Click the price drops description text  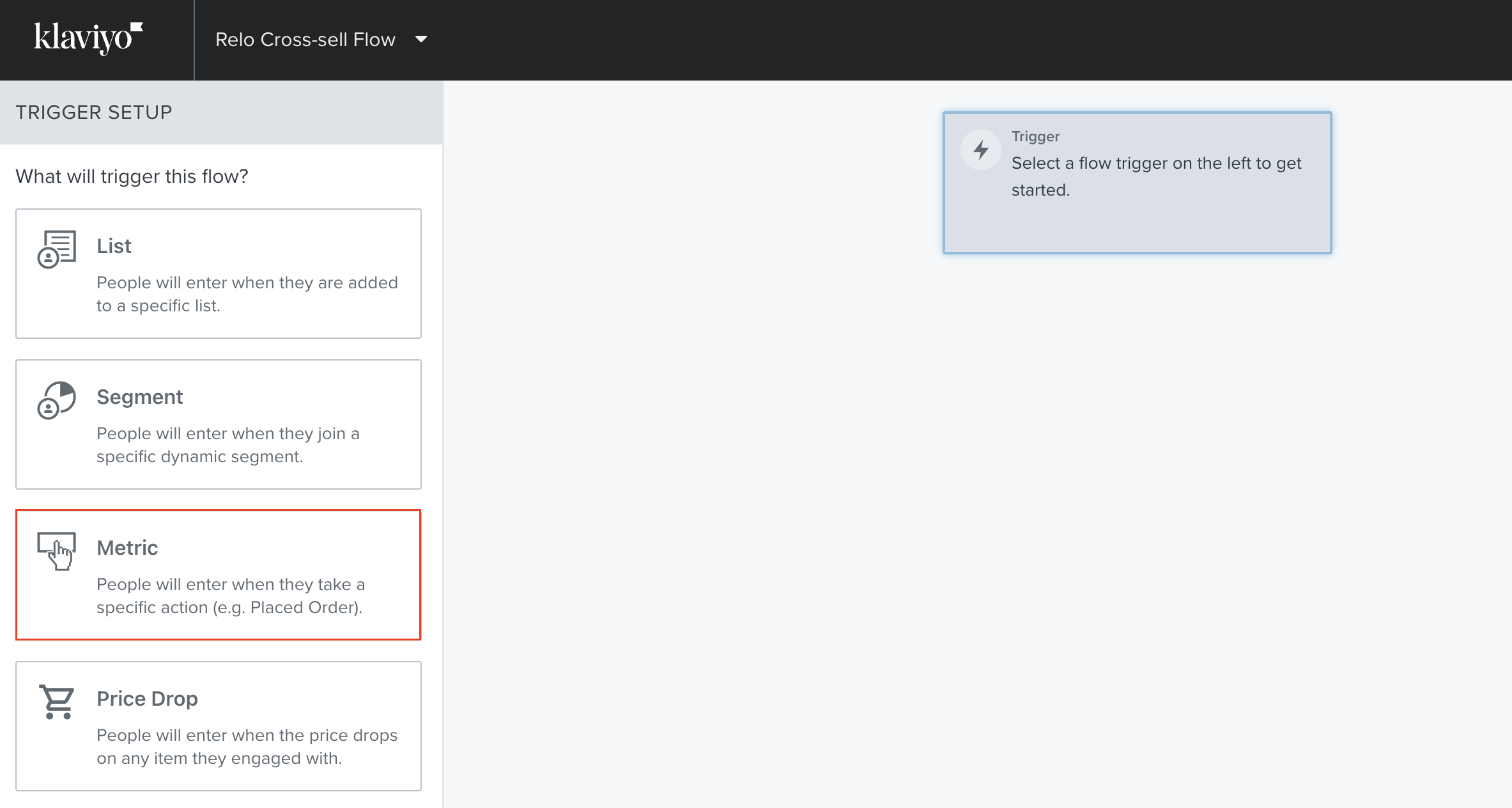[247, 747]
